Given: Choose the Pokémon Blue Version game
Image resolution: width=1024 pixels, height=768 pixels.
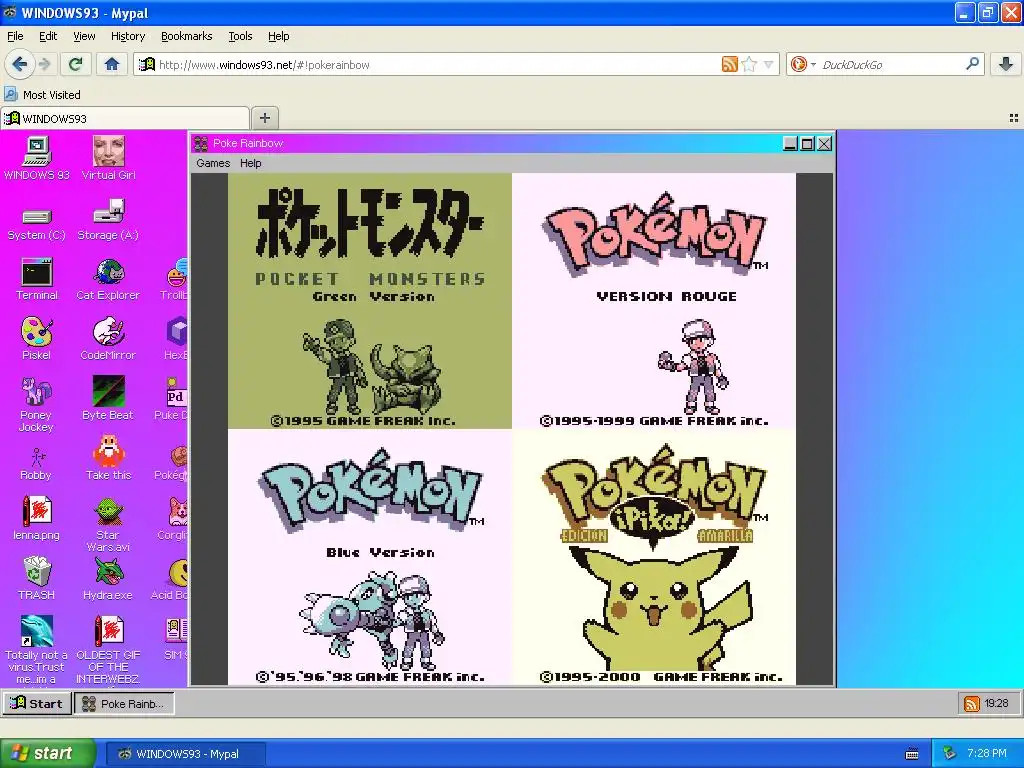Looking at the screenshot, I should coord(370,557).
